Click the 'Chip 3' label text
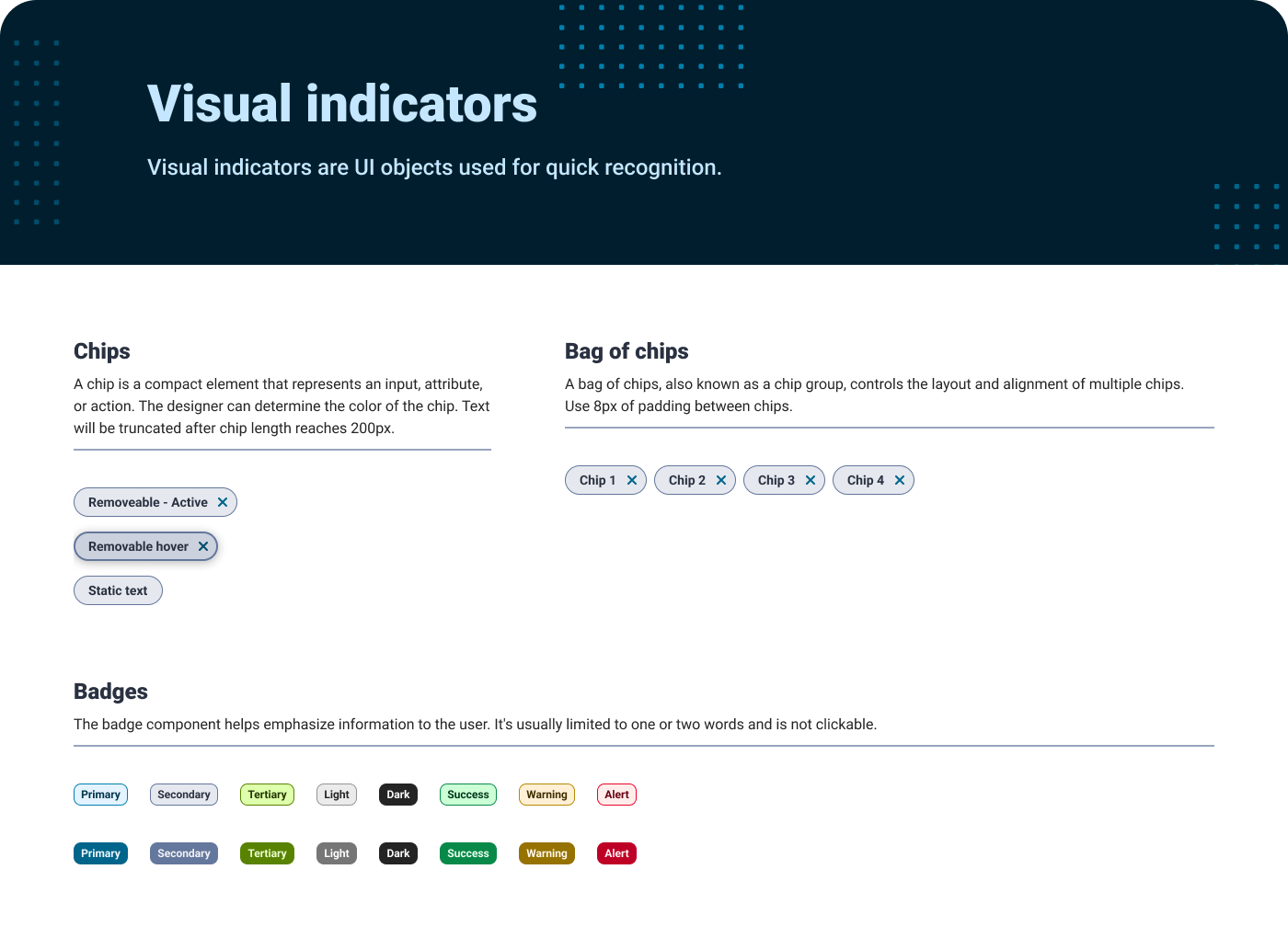The height and width of the screenshot is (938, 1288). pyautogui.click(x=776, y=480)
